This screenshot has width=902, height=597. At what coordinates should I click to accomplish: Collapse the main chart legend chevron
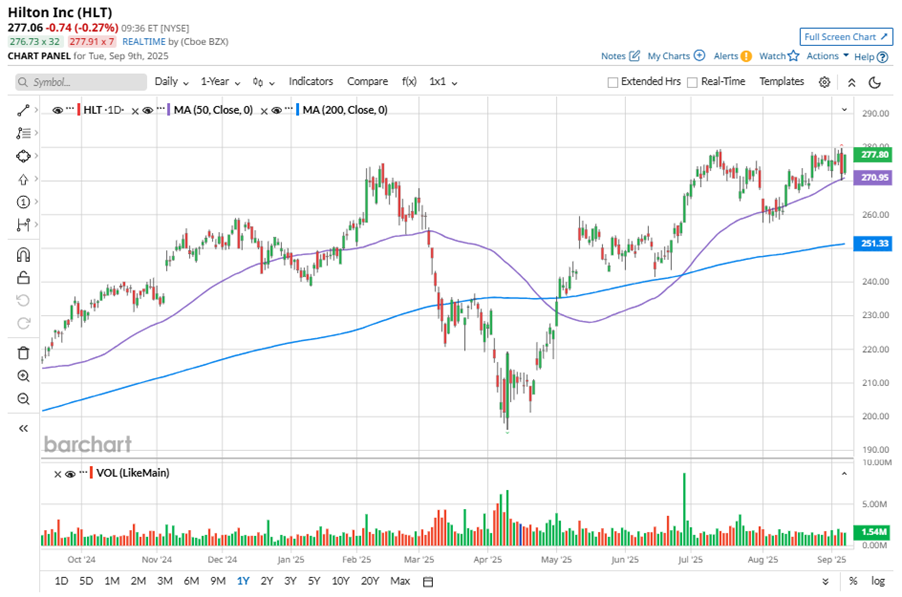(x=844, y=109)
